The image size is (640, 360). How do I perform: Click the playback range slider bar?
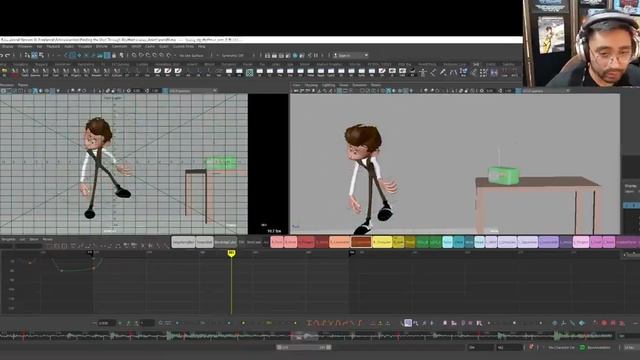[x=303, y=347]
